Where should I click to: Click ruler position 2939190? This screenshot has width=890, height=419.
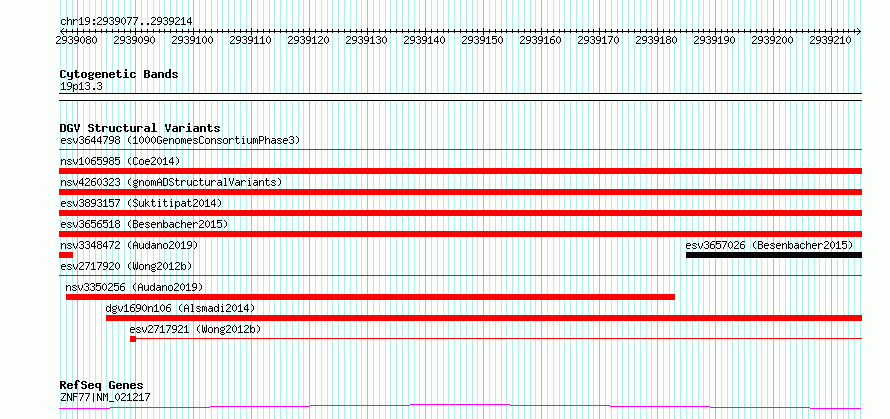coord(714,40)
